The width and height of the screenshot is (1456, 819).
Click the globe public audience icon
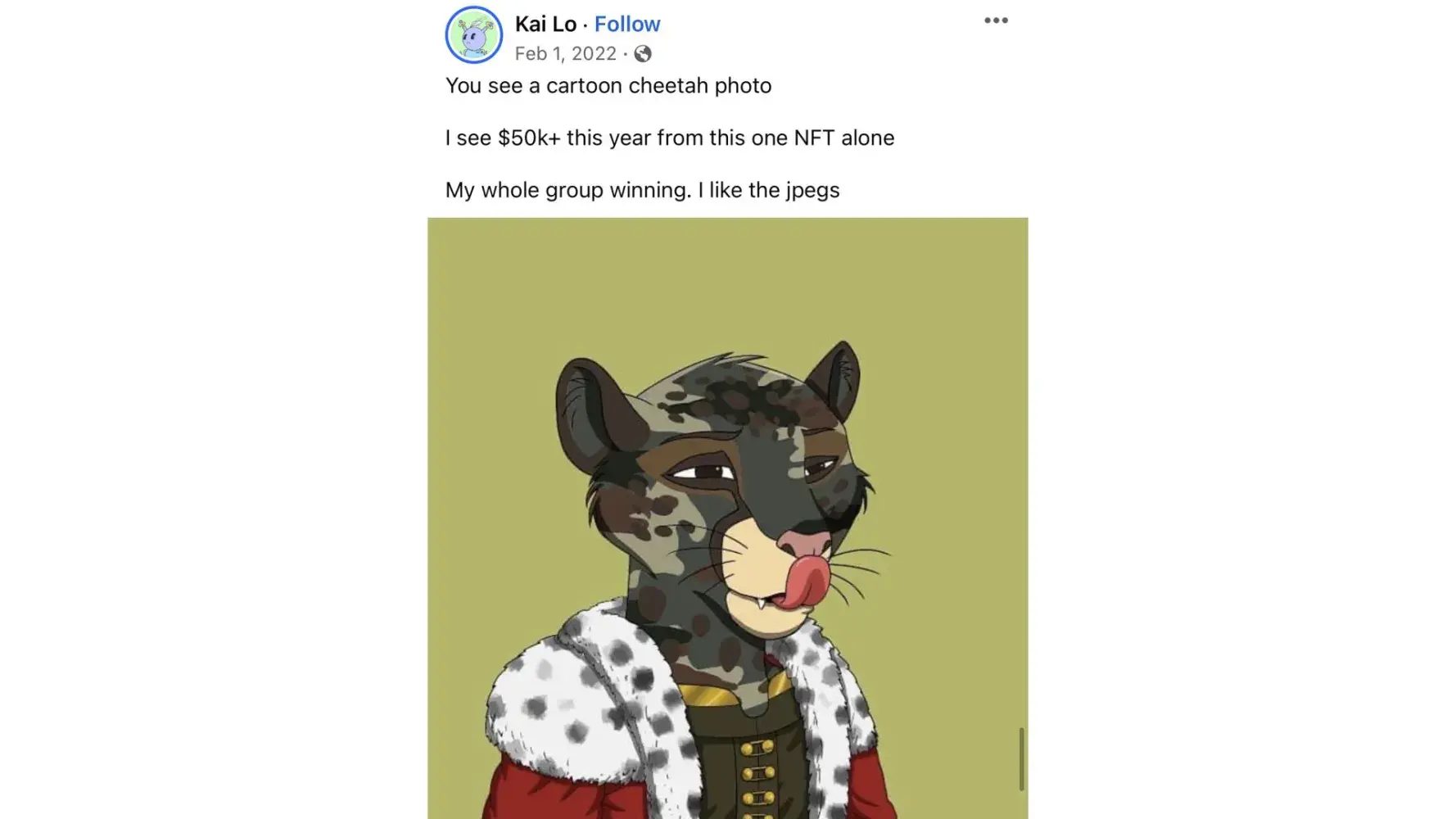click(x=643, y=54)
